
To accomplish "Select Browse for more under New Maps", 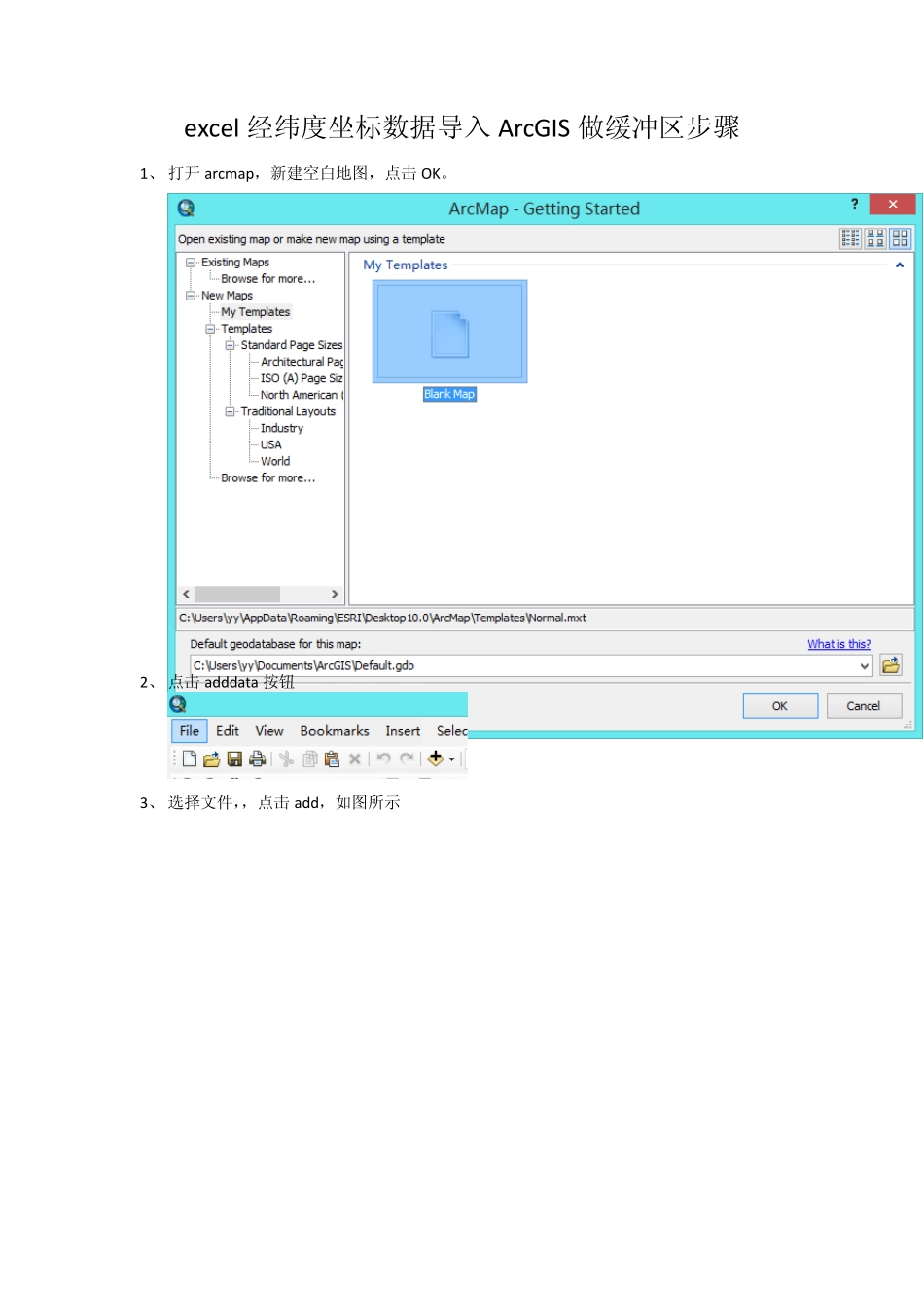I will click(268, 477).
